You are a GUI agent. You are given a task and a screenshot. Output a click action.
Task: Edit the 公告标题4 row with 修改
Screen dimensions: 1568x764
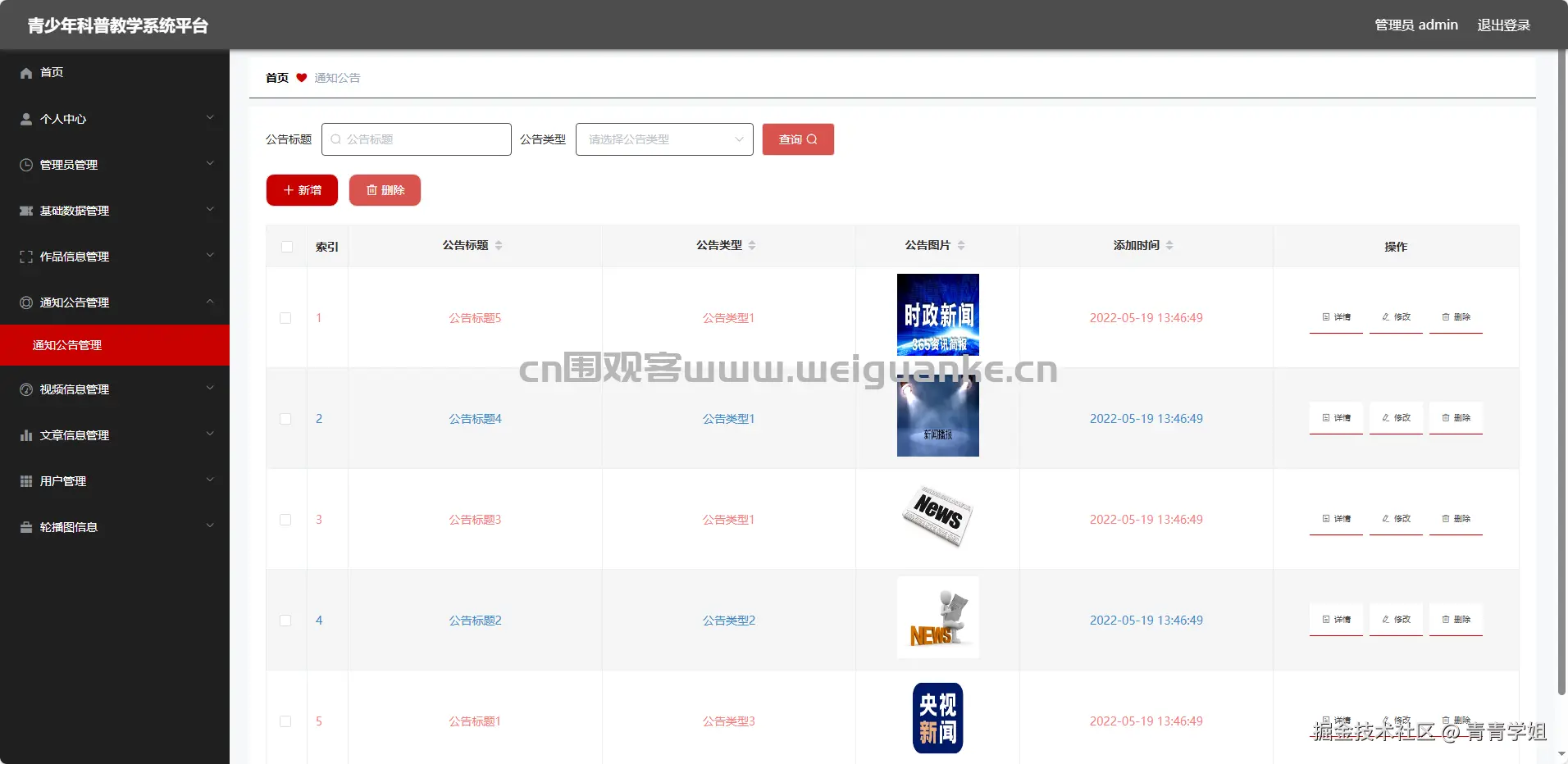(1396, 418)
